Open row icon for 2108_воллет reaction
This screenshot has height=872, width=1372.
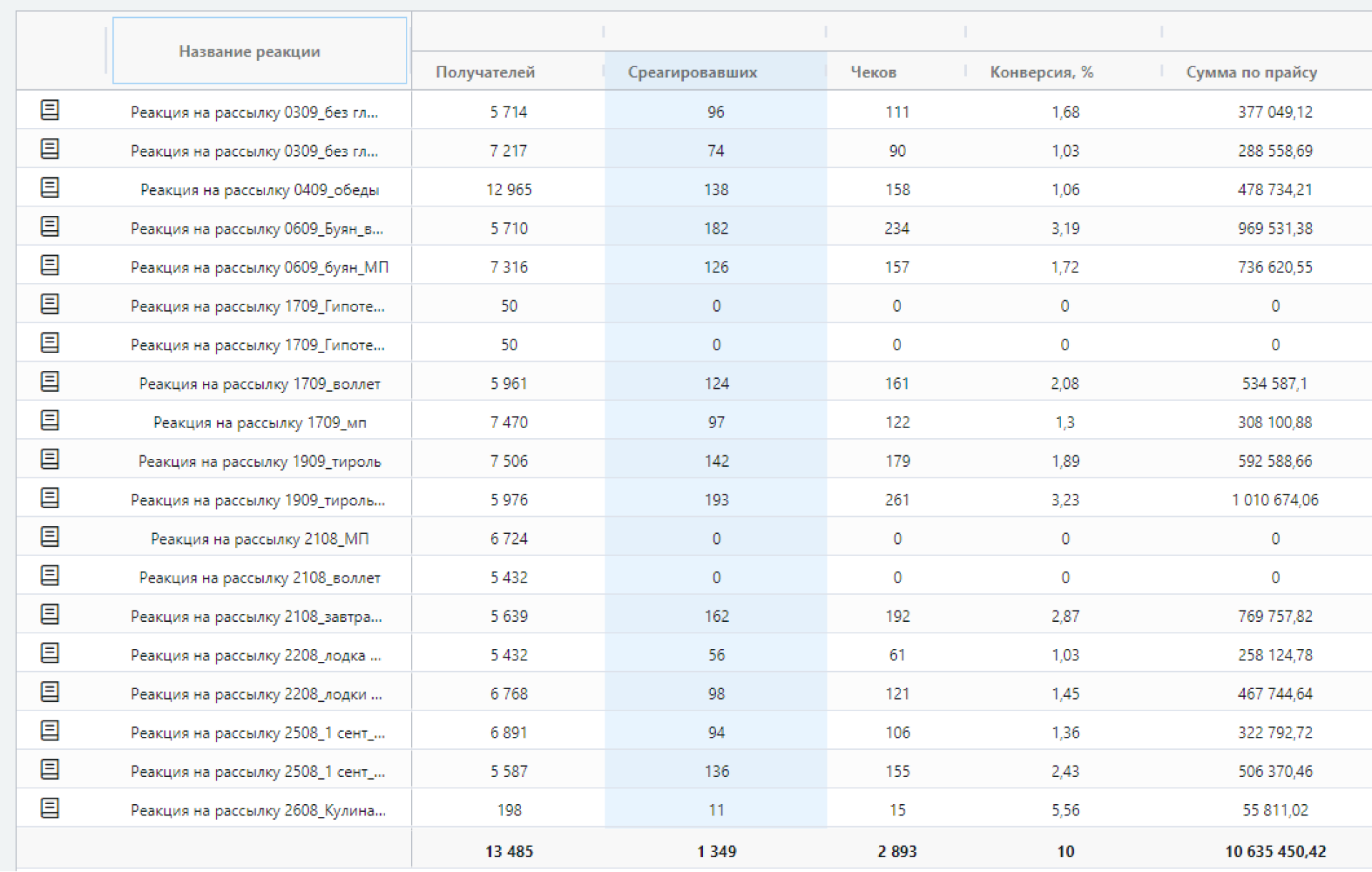(49, 576)
